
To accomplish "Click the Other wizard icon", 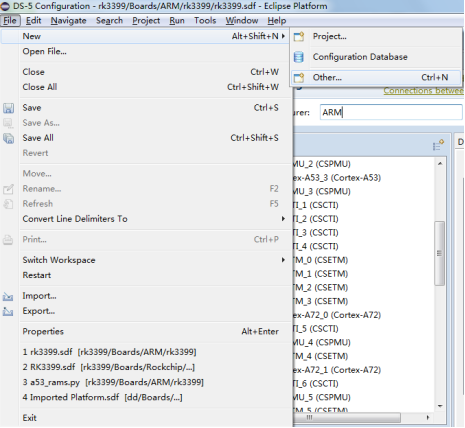I will click(x=299, y=78).
